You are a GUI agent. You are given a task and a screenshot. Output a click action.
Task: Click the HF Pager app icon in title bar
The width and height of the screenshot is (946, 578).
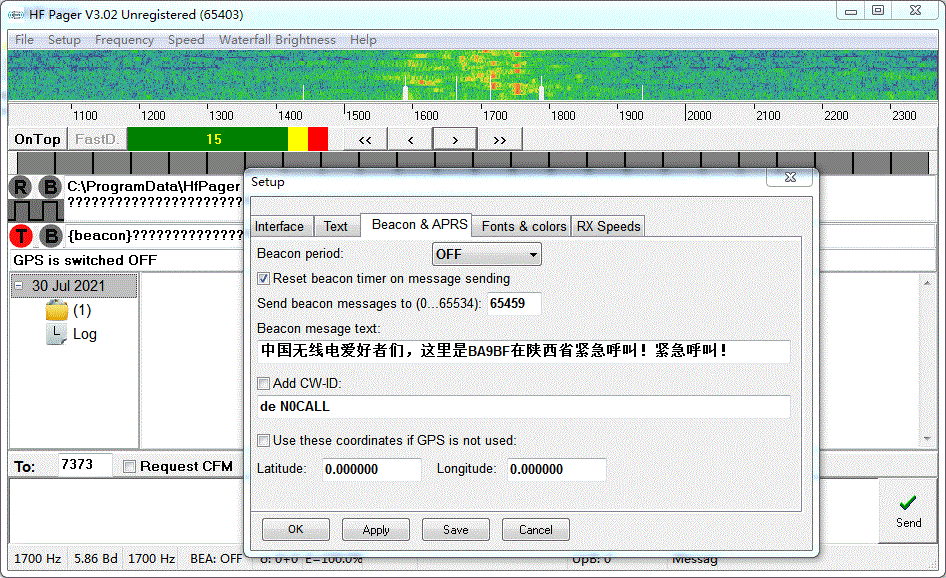pyautogui.click(x=16, y=14)
